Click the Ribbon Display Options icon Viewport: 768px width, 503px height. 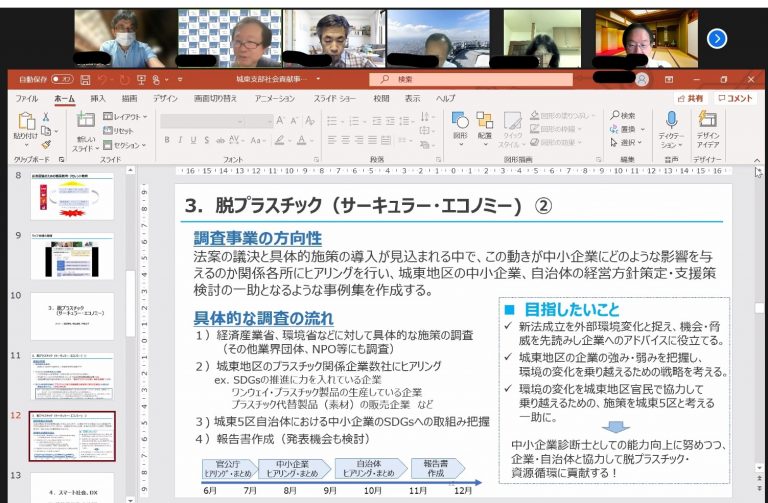point(669,79)
